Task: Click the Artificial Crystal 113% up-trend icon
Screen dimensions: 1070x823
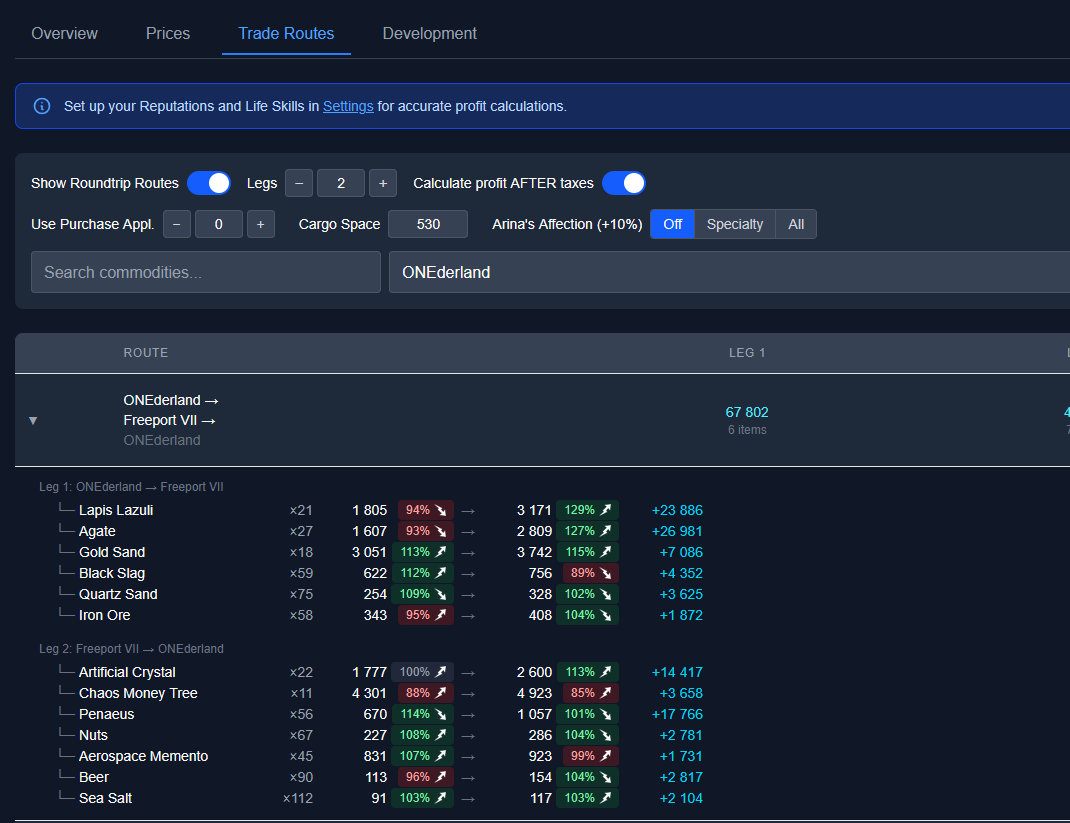Action: (605, 672)
